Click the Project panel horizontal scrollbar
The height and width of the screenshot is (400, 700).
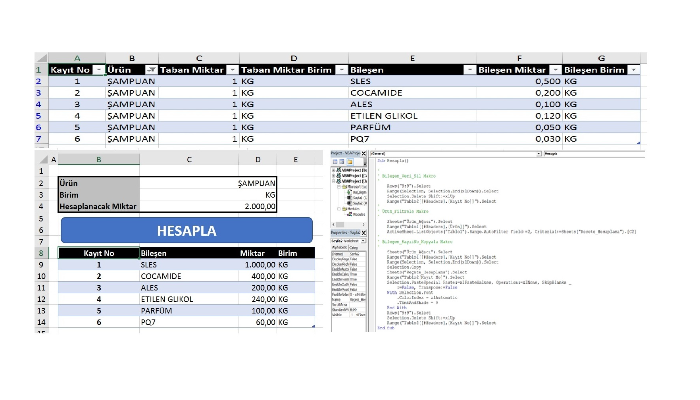coord(349,225)
